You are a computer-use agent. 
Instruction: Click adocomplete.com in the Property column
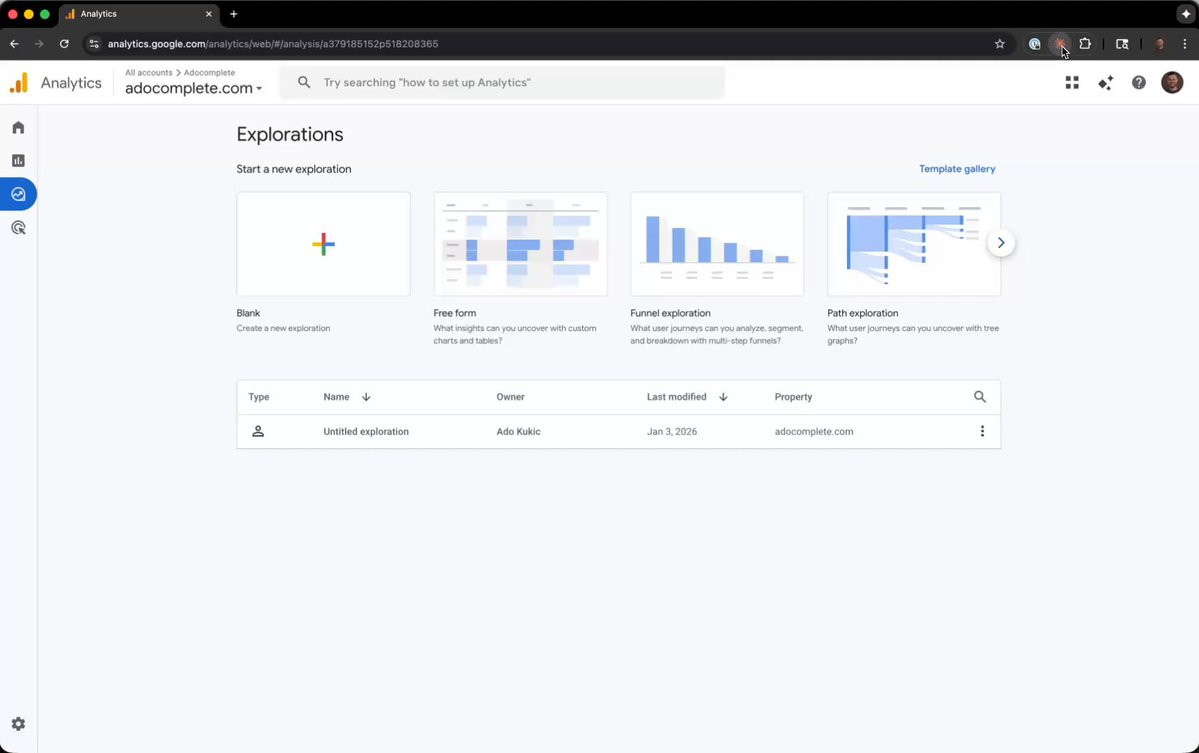(x=814, y=431)
